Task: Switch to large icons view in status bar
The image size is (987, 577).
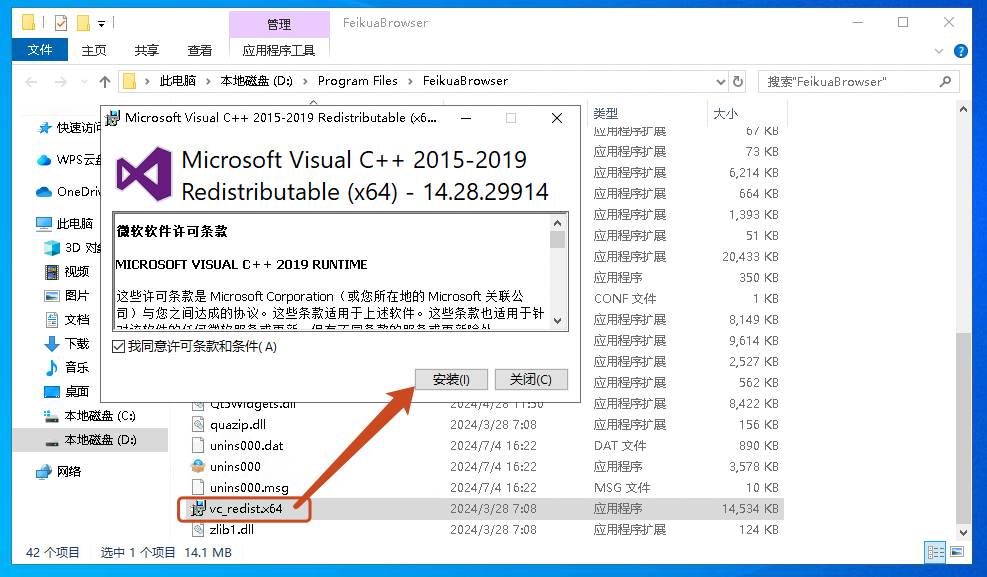Action: click(957, 552)
